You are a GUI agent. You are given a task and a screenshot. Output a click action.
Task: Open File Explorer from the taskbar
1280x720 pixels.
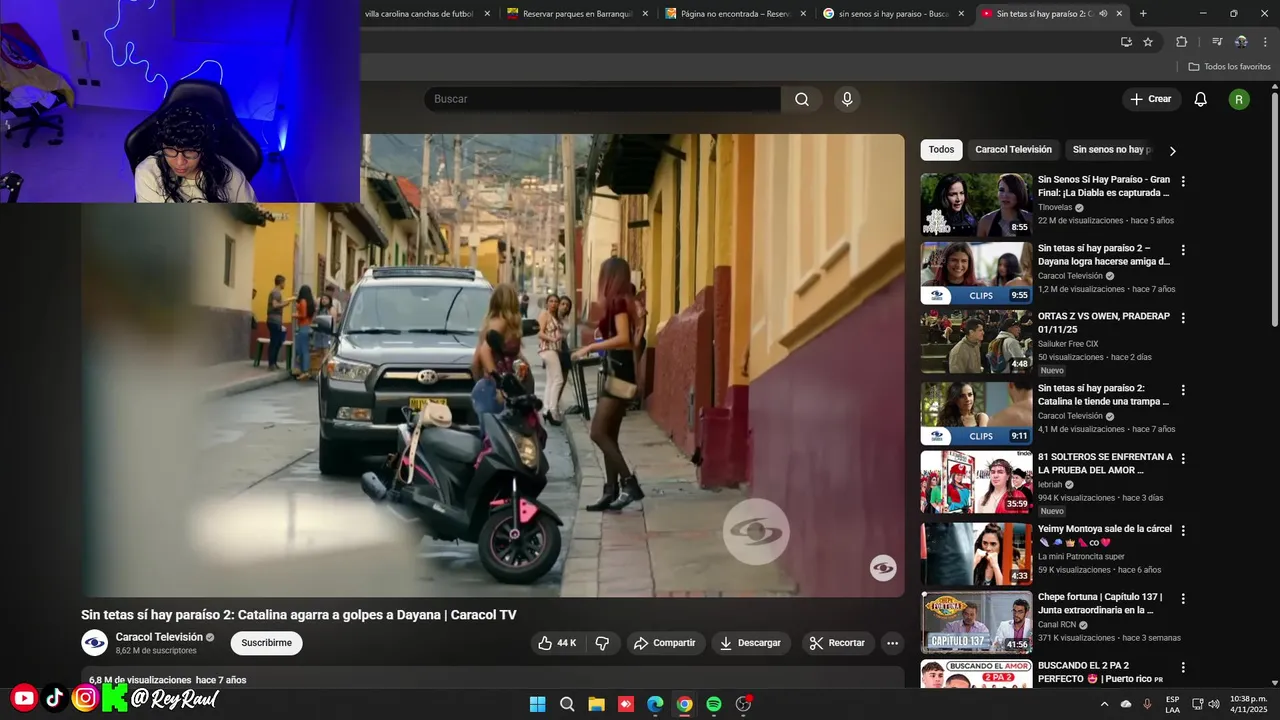click(x=596, y=704)
